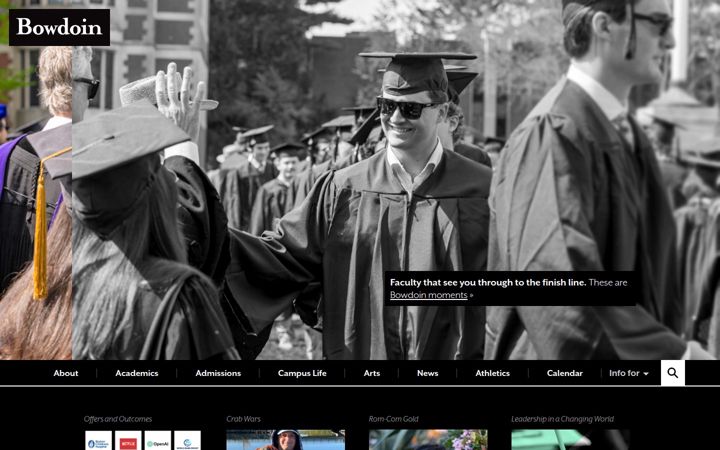Screen dimensions: 720x450
Task: Open the Crab Wars story heading
Action: tap(243, 419)
